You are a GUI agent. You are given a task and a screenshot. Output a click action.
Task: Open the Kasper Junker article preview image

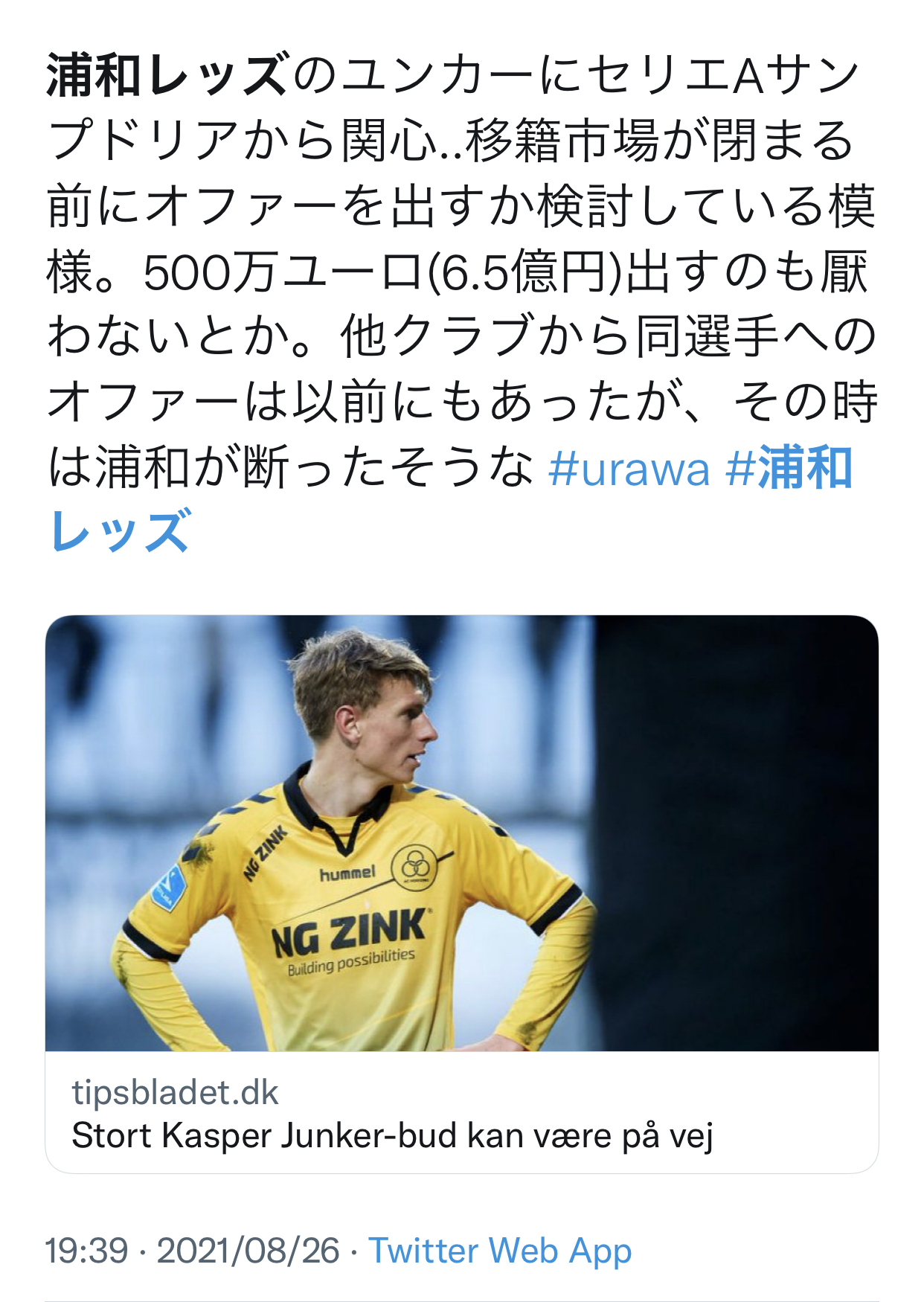[x=462, y=833]
